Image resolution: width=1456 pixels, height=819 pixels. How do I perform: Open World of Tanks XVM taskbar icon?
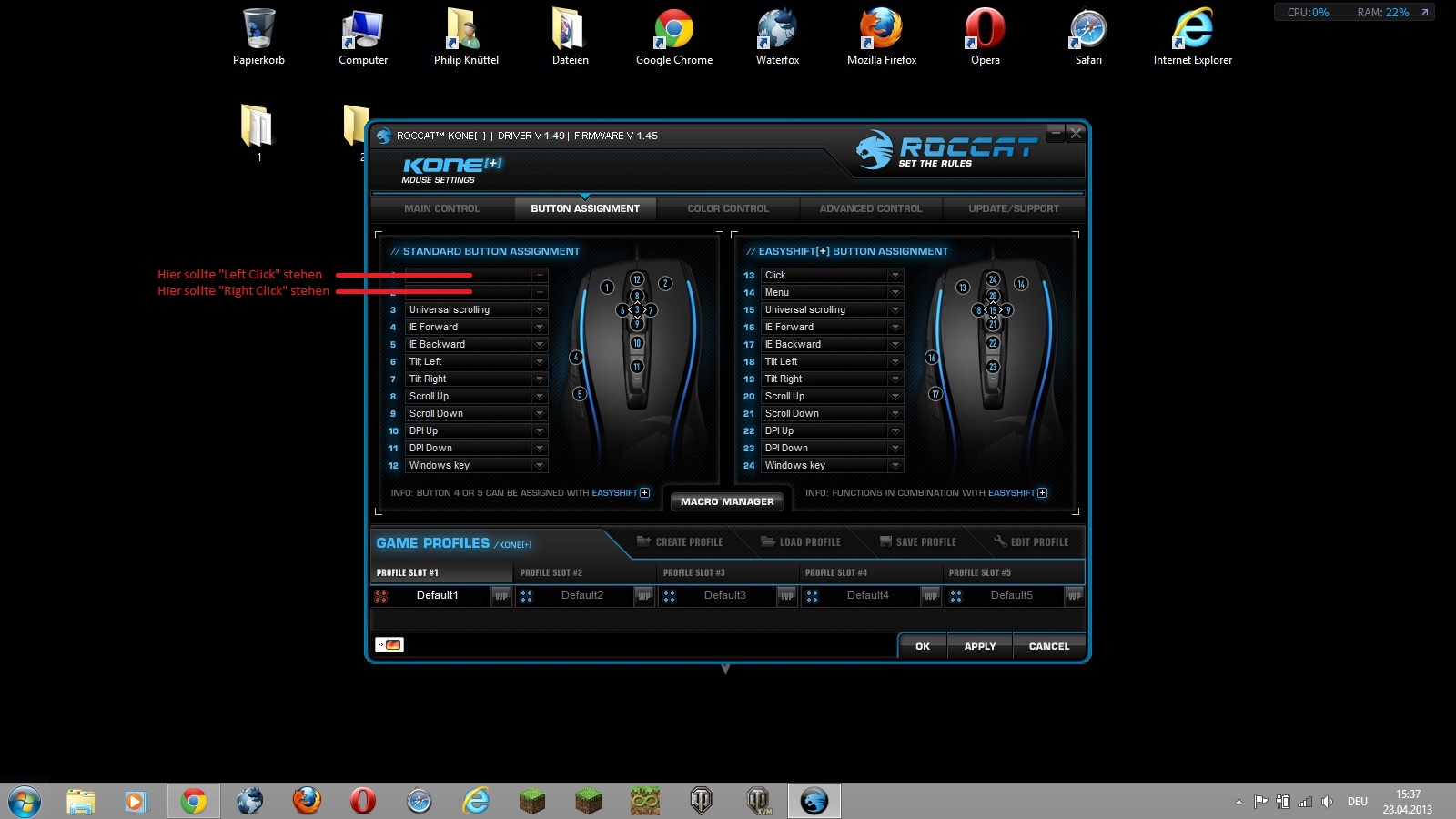point(758,801)
